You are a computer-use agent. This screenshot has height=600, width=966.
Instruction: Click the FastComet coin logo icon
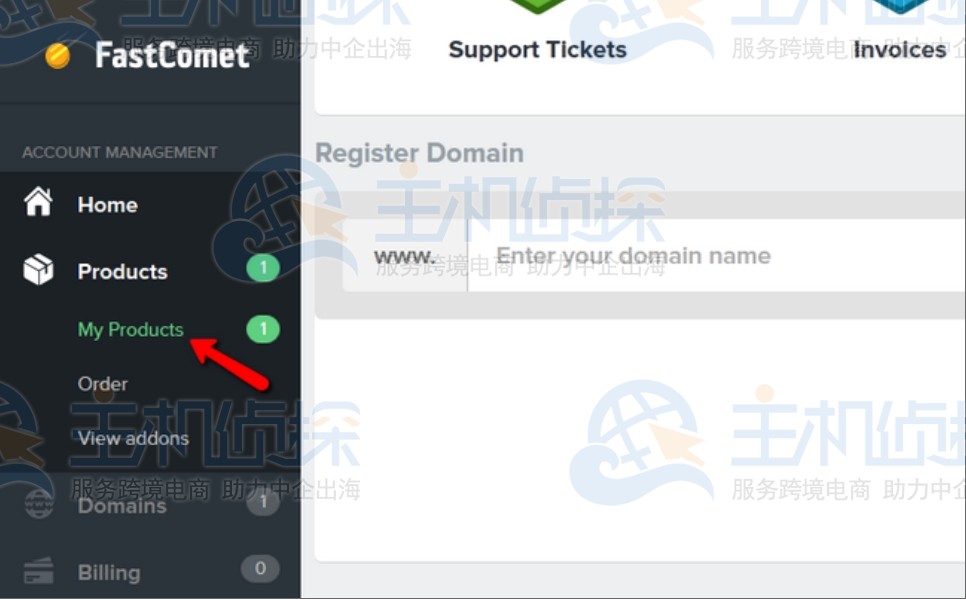[x=57, y=56]
